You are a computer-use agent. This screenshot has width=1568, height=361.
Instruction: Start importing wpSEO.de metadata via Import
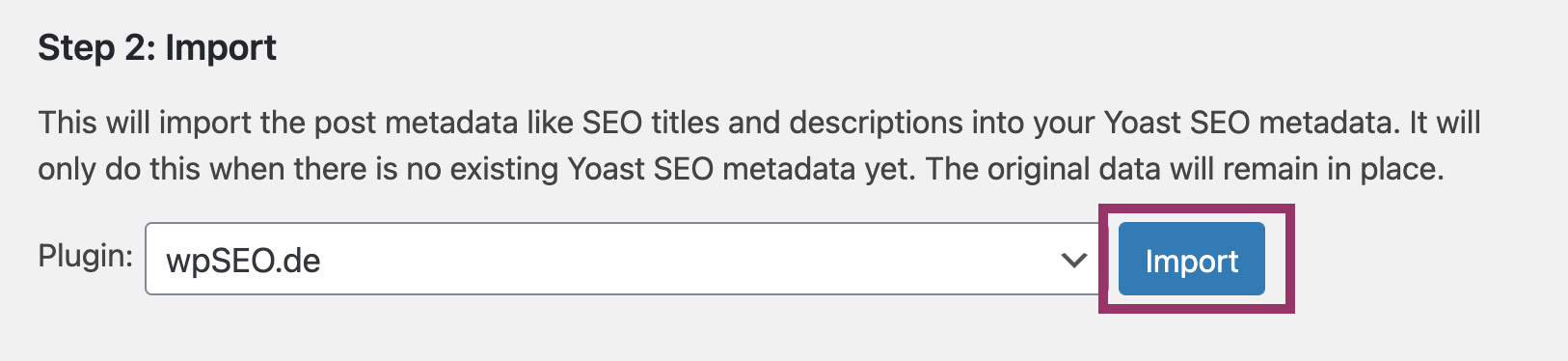1191,259
